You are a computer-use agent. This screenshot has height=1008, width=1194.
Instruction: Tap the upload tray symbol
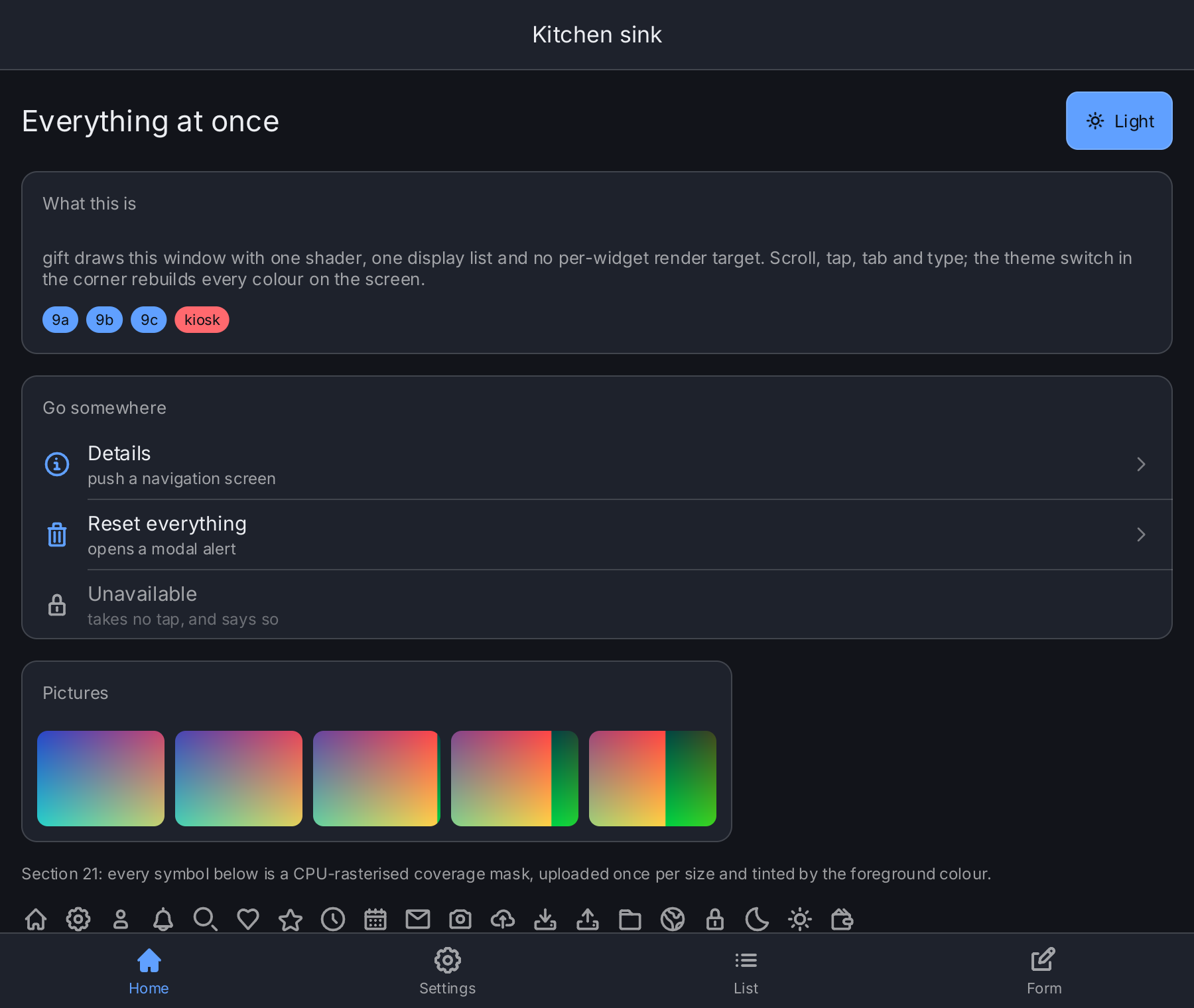588,919
